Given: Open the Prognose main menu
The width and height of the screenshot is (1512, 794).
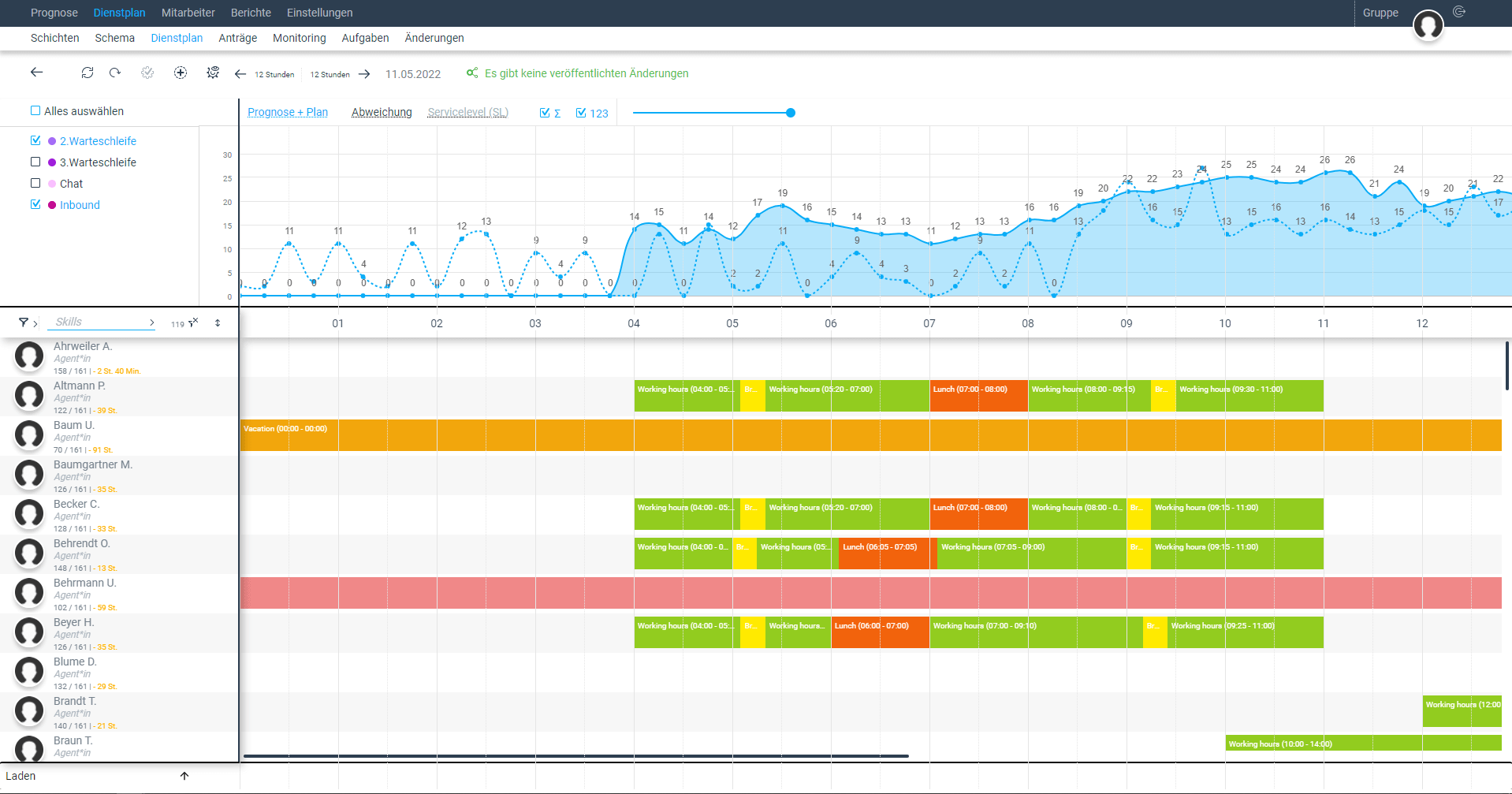Looking at the screenshot, I should point(54,13).
